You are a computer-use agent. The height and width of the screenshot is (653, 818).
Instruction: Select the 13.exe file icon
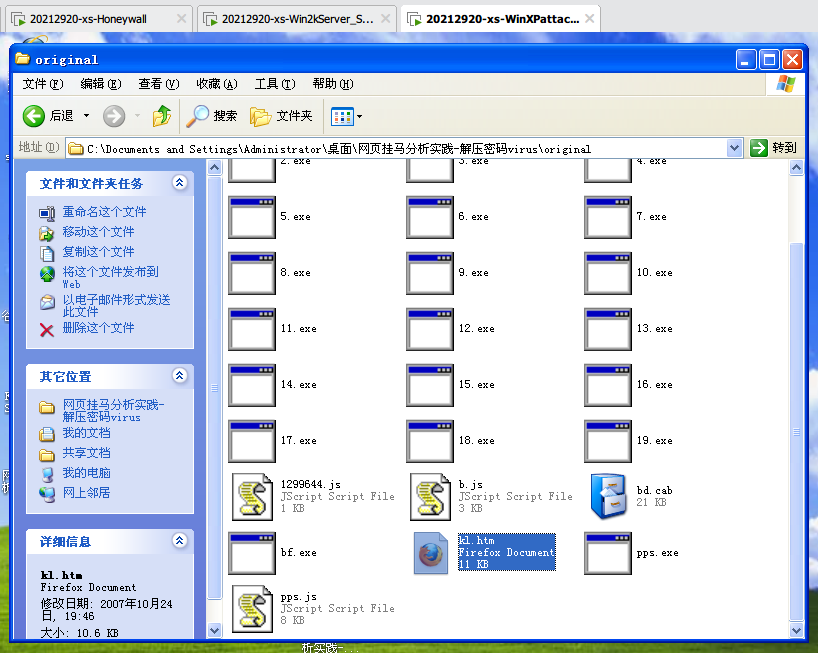(x=608, y=329)
